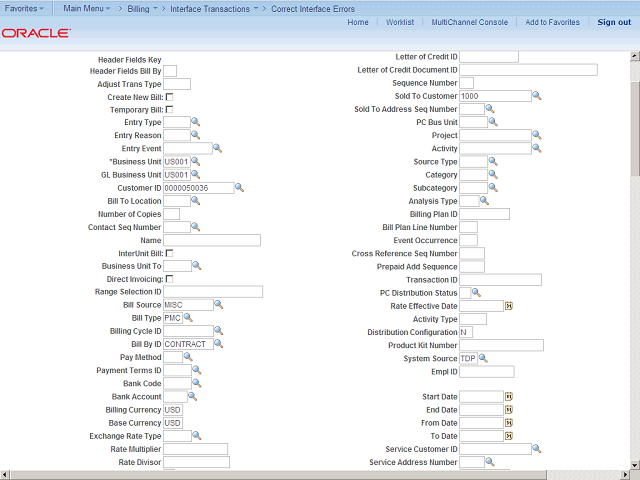Tick the Direct Invoicing checkbox
The image size is (640, 480).
click(169, 279)
